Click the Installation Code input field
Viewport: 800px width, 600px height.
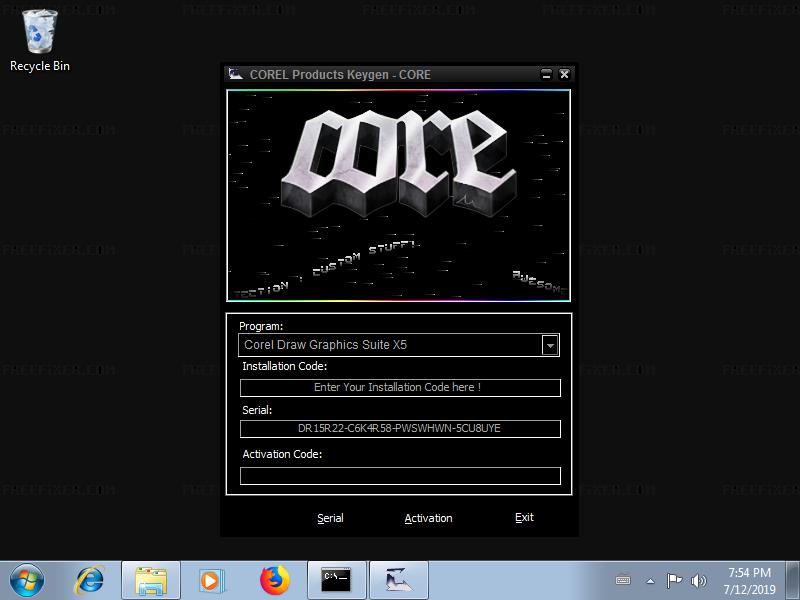[x=400, y=388]
